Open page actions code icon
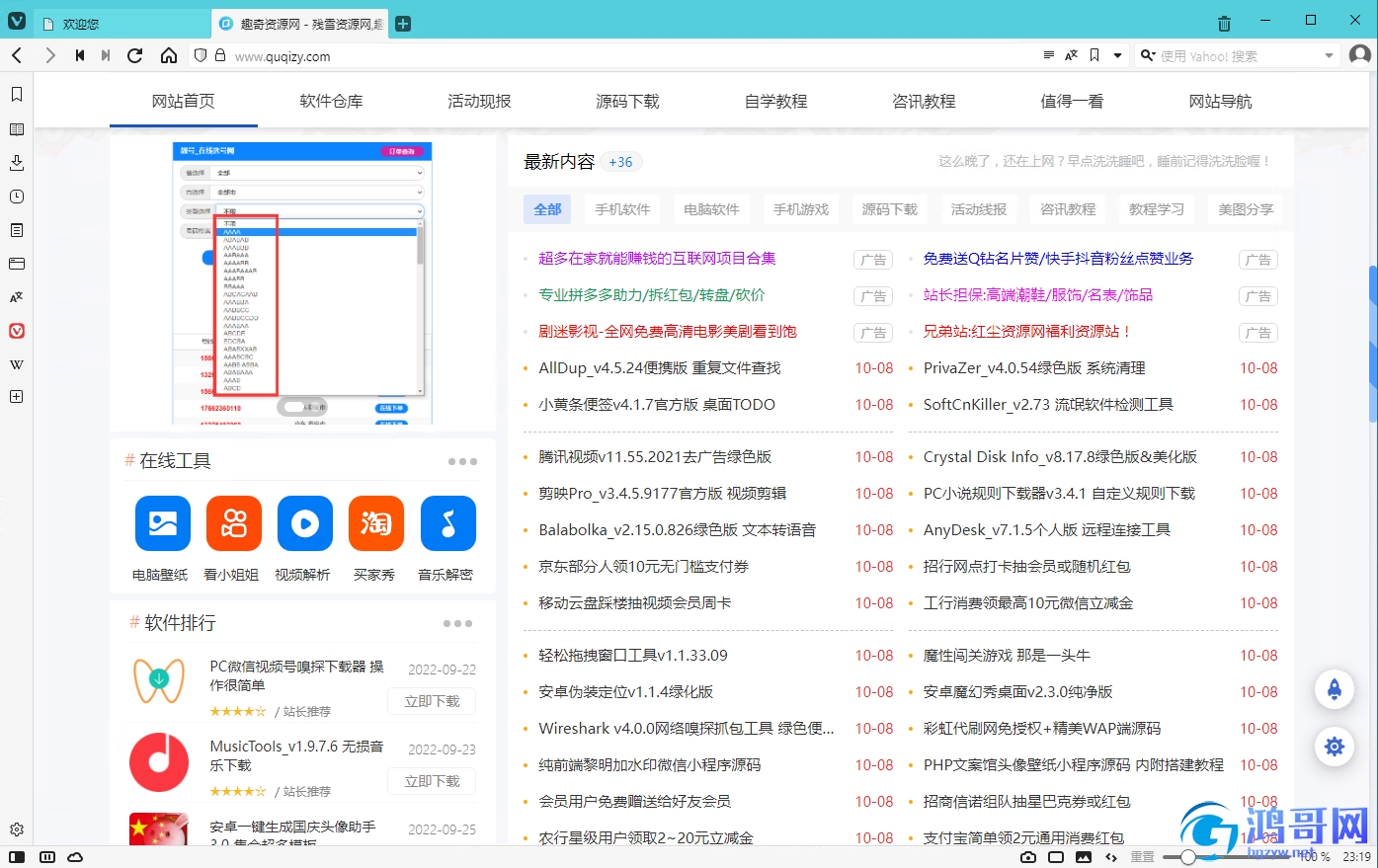1378x868 pixels. [1111, 857]
